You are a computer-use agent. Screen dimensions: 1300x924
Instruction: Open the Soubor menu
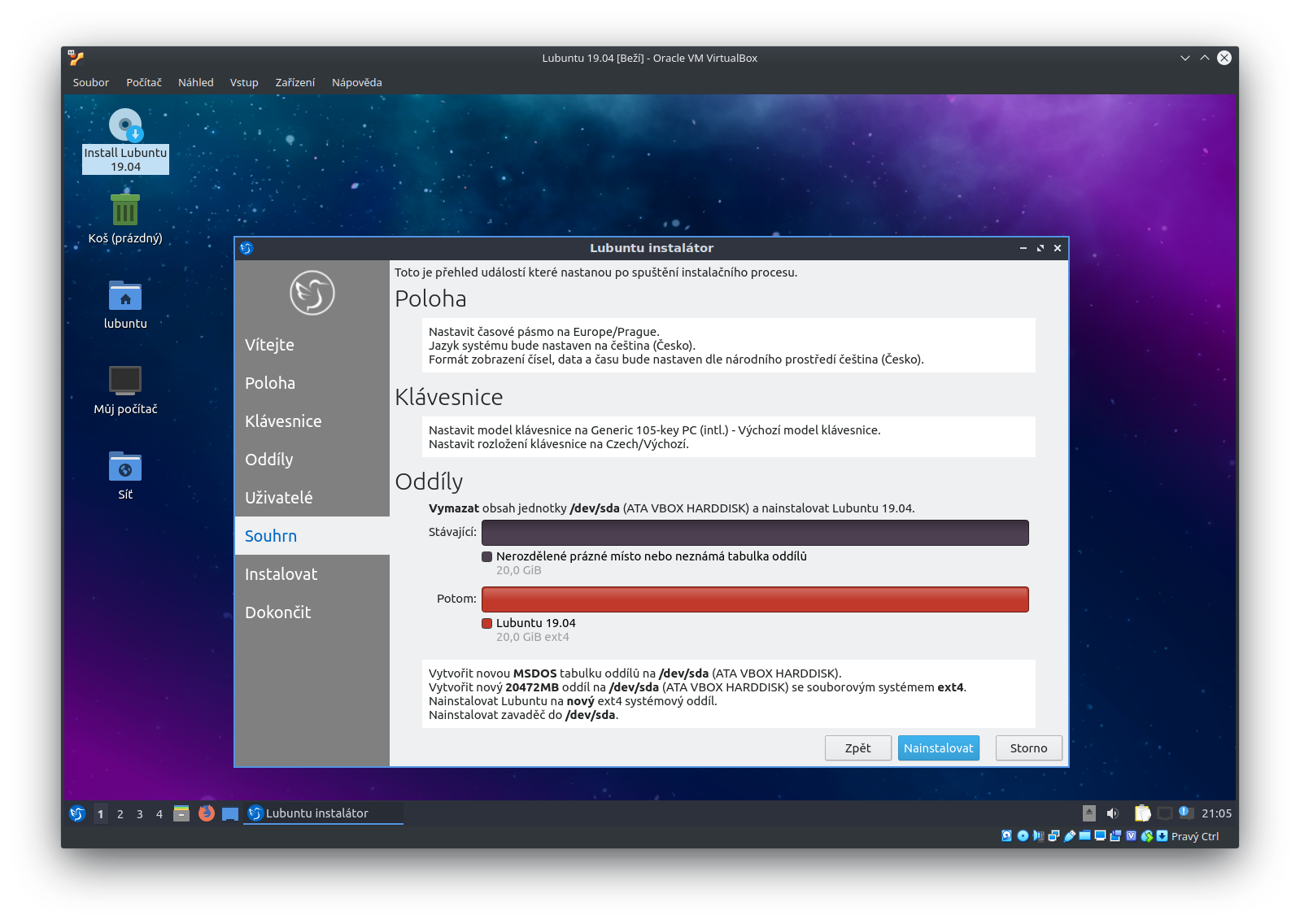90,82
